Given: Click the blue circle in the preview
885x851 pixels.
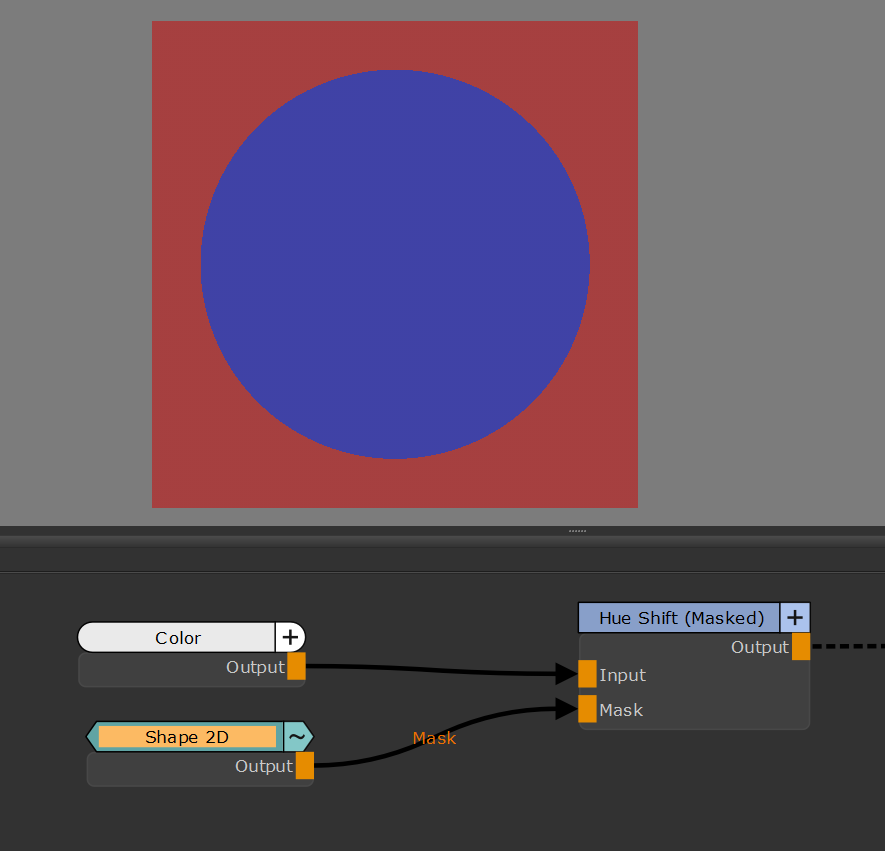Looking at the screenshot, I should point(395,264).
